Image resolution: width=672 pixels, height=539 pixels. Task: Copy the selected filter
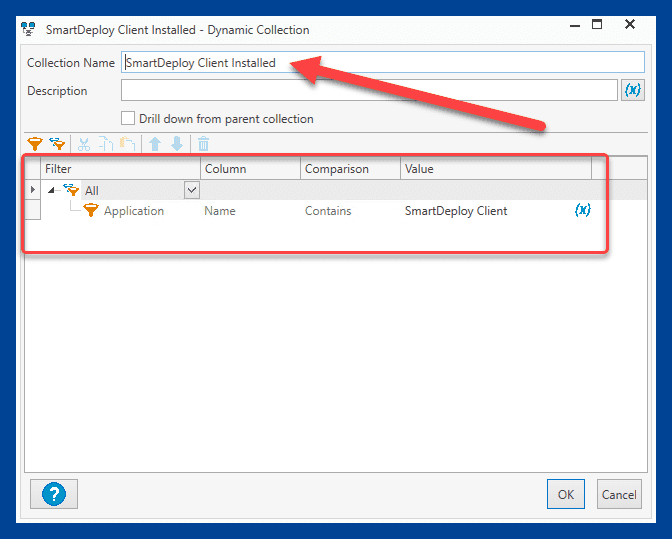[x=106, y=144]
